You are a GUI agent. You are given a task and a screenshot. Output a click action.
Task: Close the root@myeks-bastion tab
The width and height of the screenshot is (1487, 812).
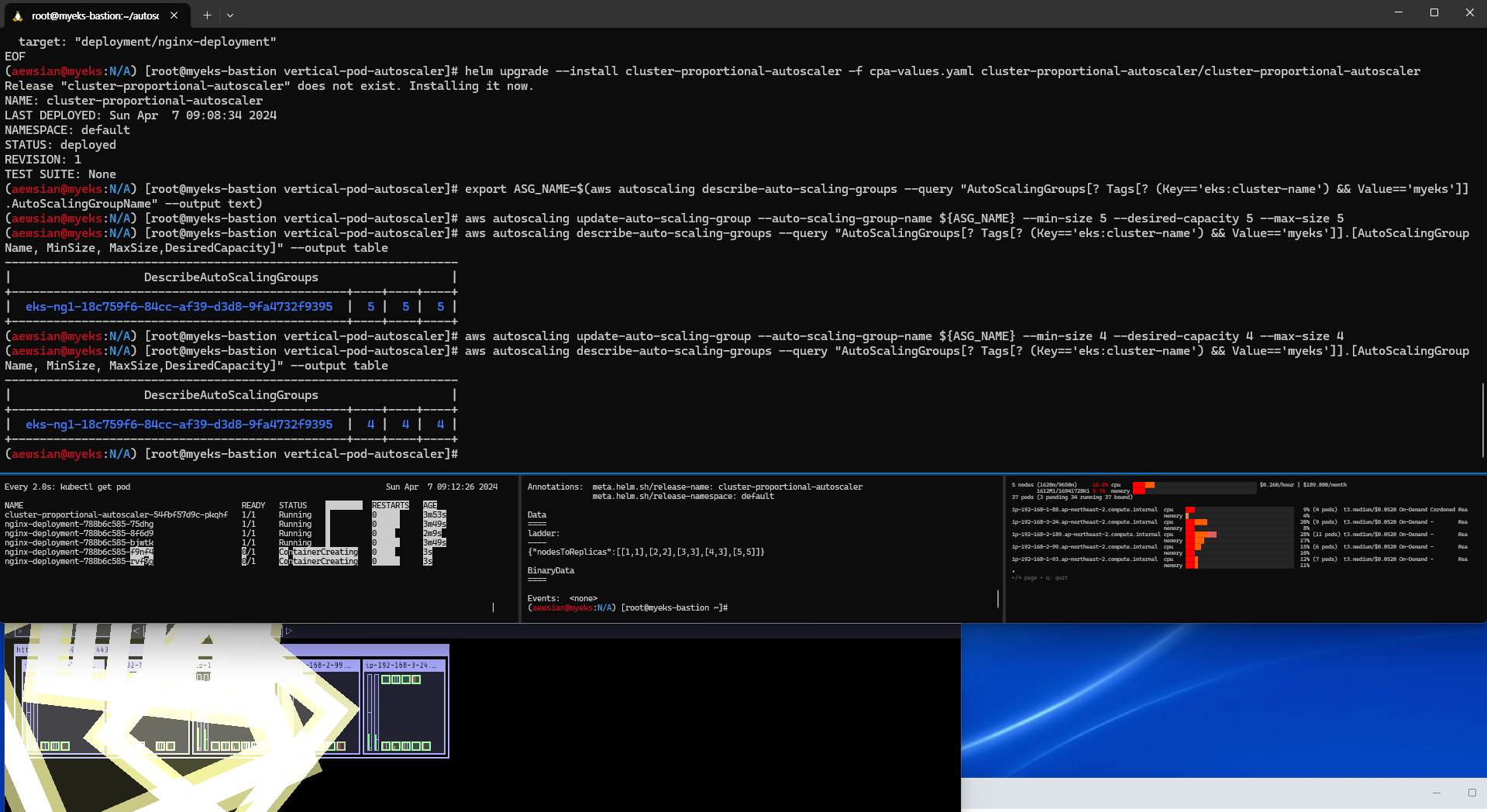pos(174,15)
